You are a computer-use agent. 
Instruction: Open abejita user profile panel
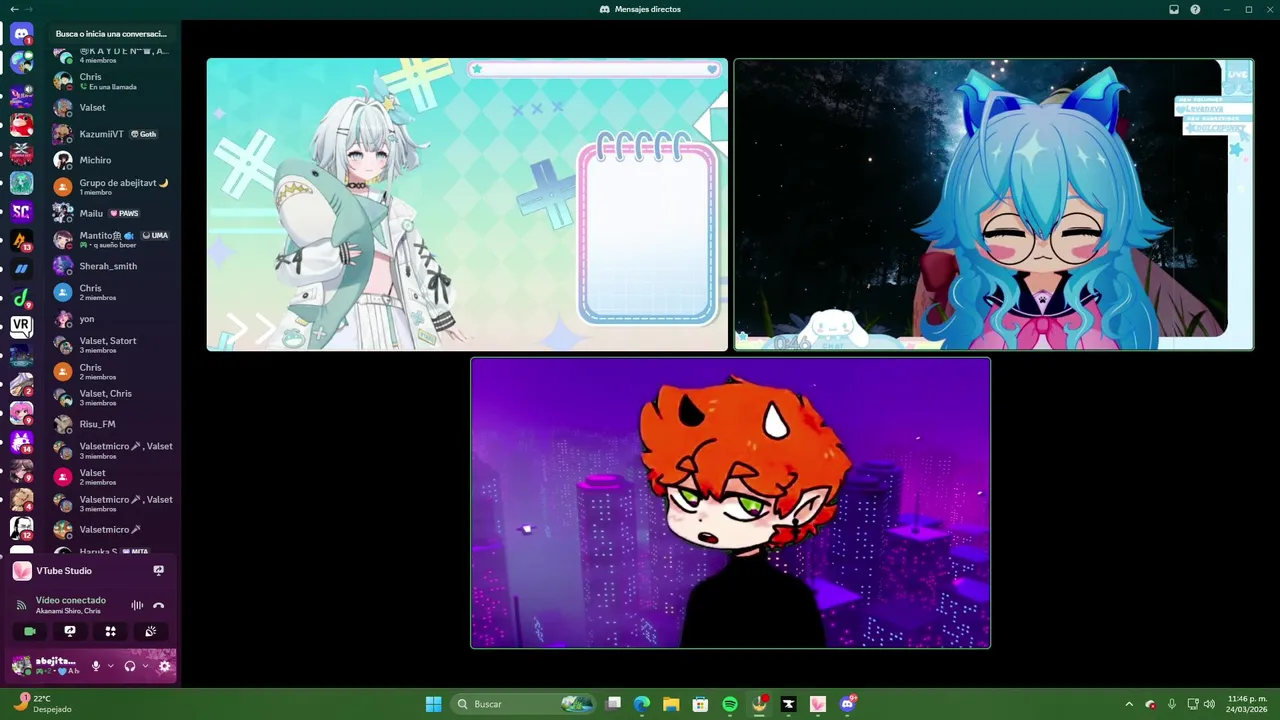point(47,666)
